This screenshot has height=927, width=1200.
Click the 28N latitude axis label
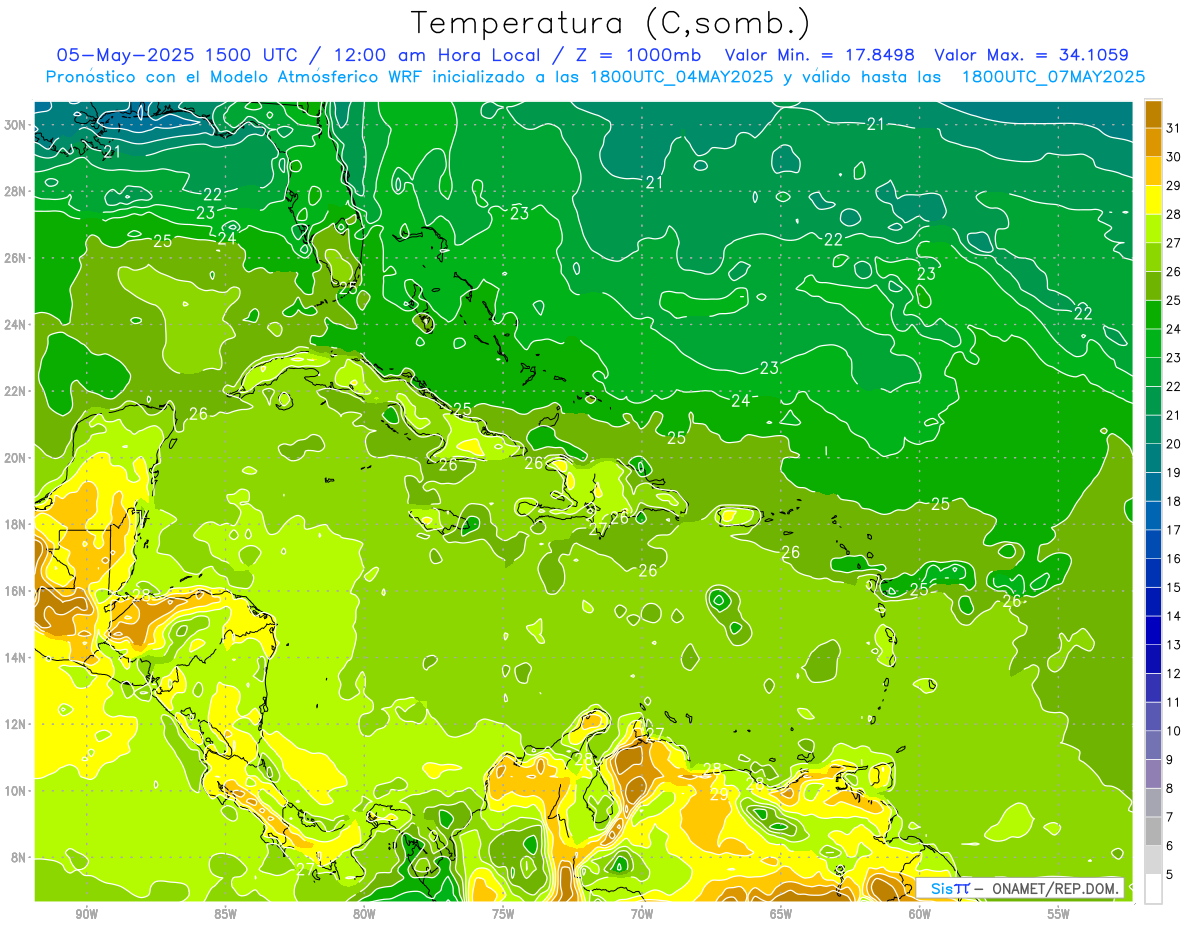(16, 191)
